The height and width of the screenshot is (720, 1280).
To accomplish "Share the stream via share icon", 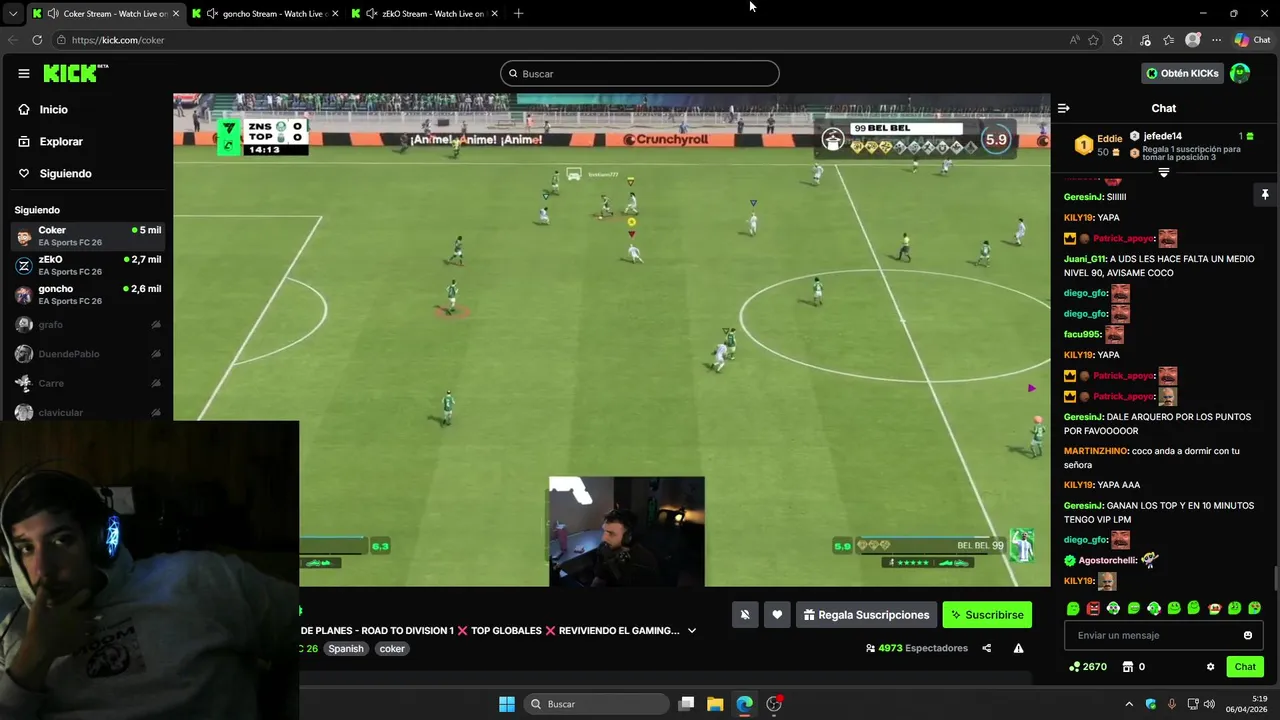I will point(987,648).
